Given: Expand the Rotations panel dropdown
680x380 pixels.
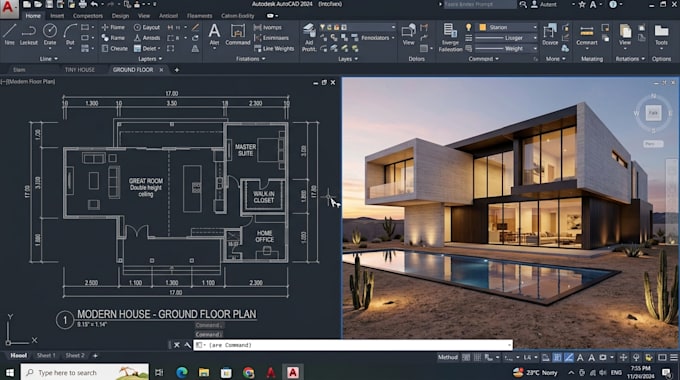Looking at the screenshot, I should click(x=630, y=59).
